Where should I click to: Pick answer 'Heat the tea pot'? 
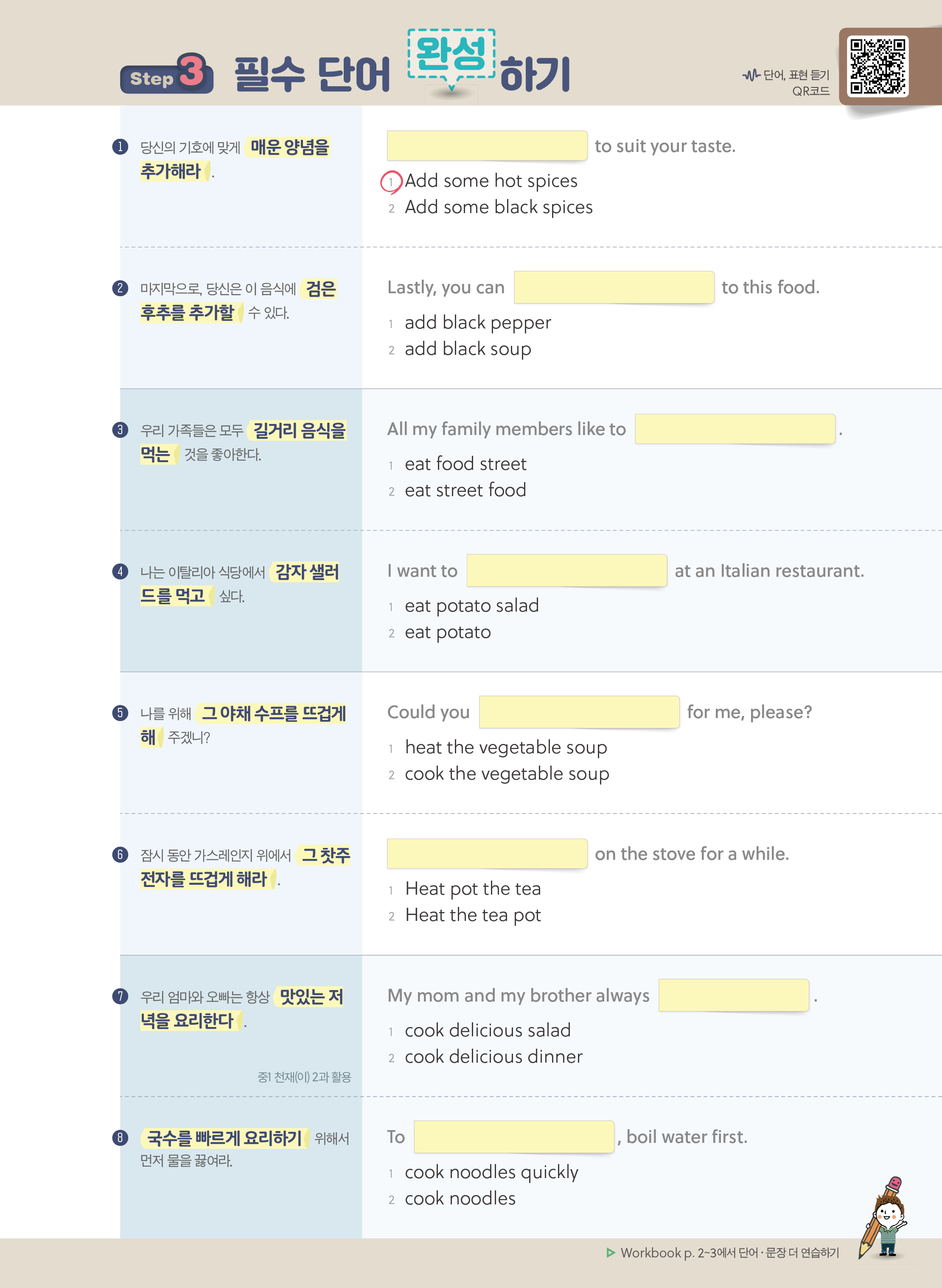[472, 916]
